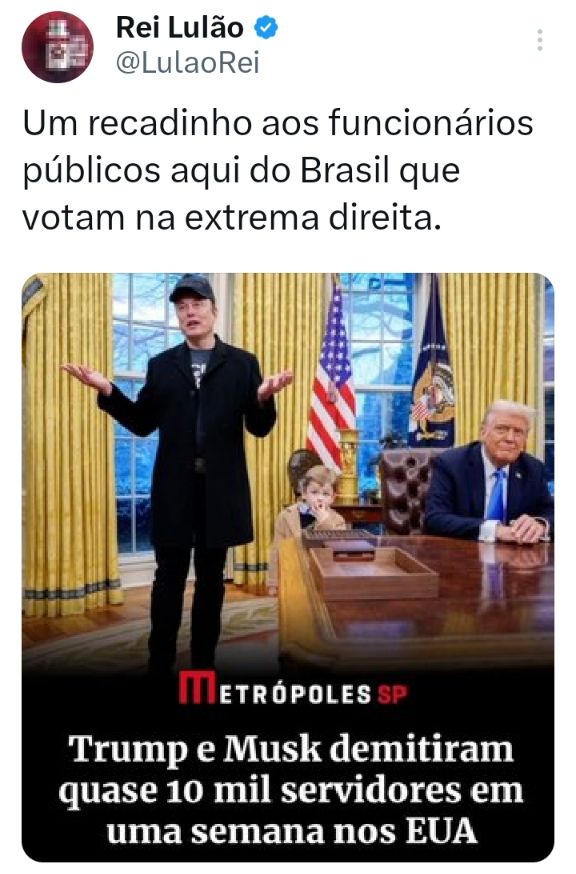Viewport: 576px width, 874px height.
Task: Click tweet text 'Um recadinho aos funcionários'
Action: (278, 123)
